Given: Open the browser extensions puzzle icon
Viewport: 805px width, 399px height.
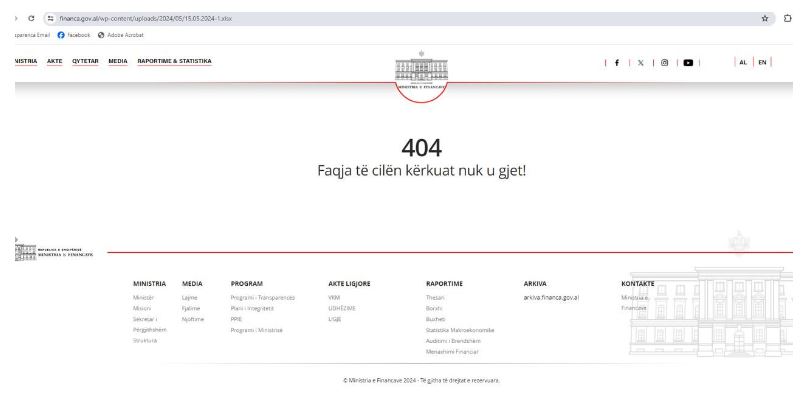Looking at the screenshot, I should 788,18.
